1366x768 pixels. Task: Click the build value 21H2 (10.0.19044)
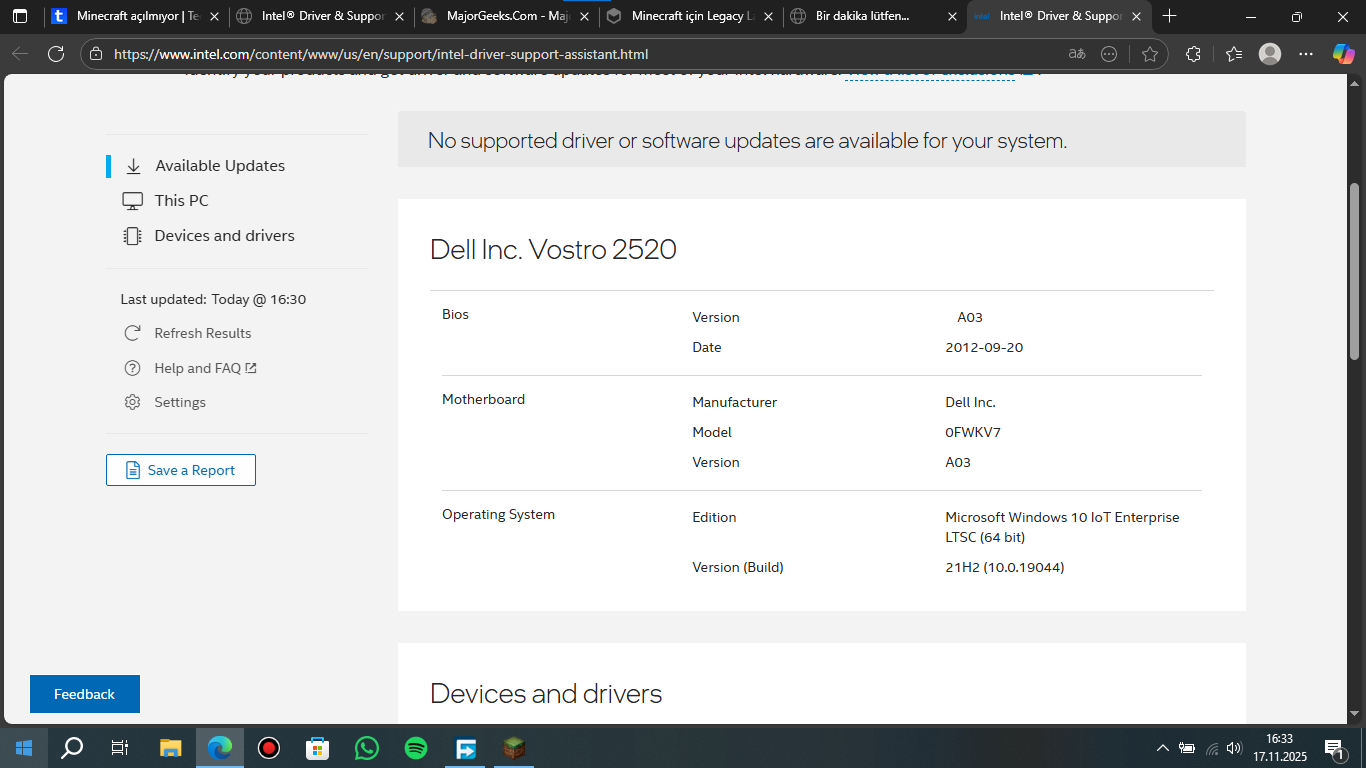point(1004,567)
